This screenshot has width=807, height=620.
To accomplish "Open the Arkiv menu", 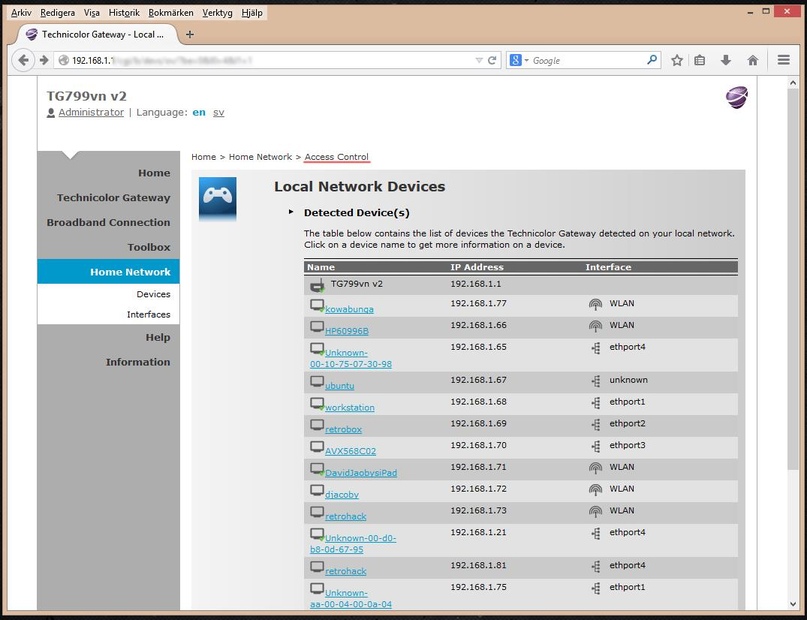I will pos(21,12).
